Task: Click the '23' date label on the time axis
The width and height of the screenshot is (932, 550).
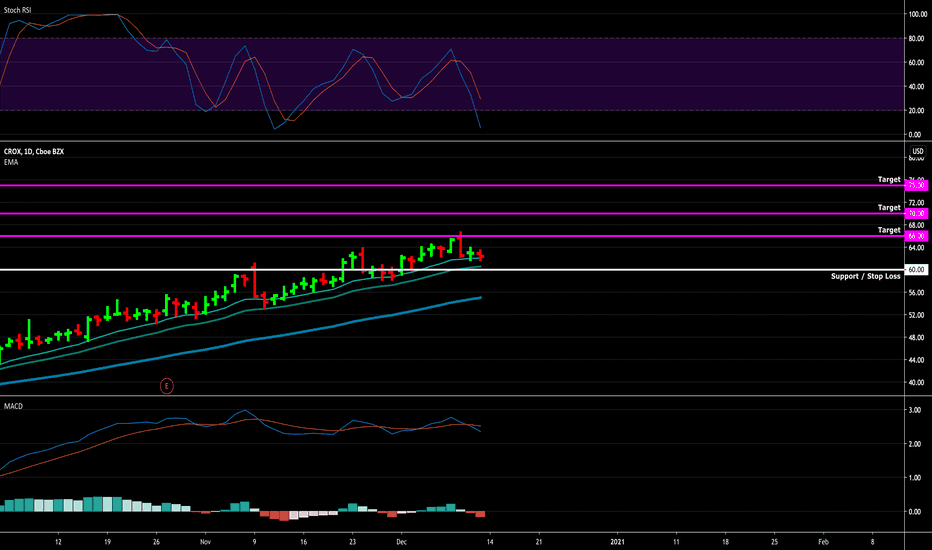Action: click(352, 542)
